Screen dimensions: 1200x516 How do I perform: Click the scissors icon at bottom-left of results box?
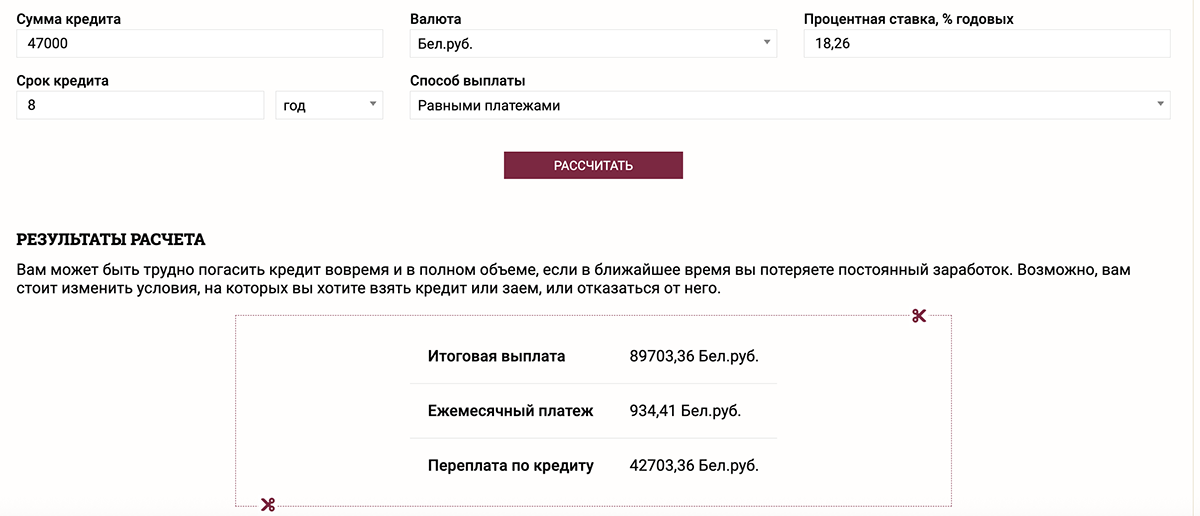tap(268, 504)
